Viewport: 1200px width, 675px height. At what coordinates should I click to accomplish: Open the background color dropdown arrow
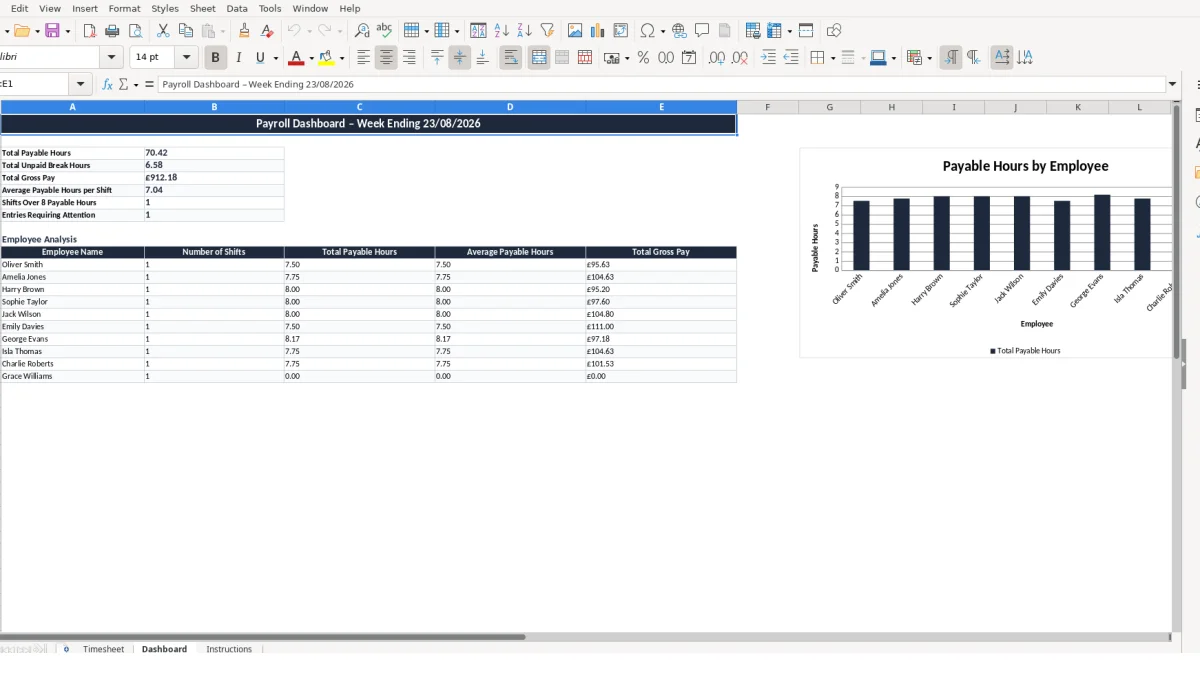coord(893,58)
